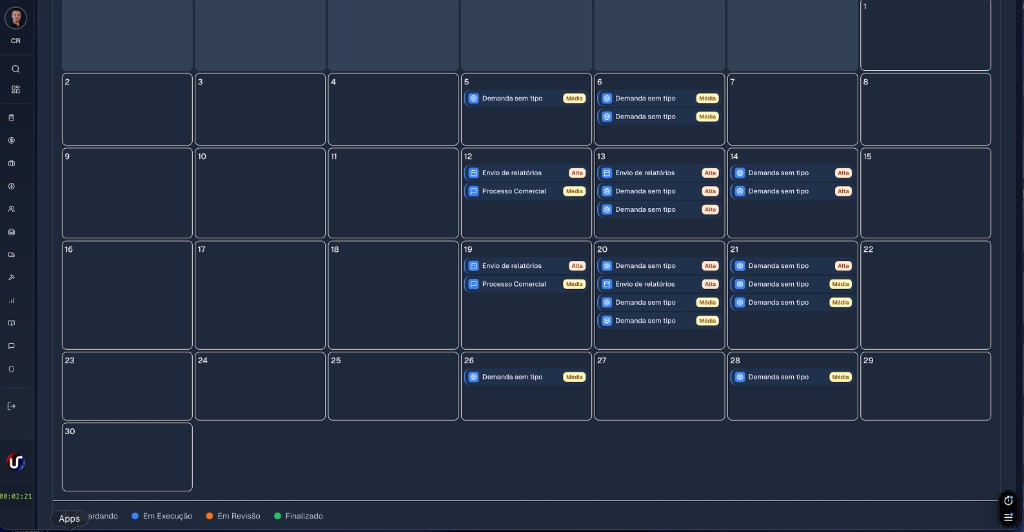The image size is (1024, 532).
Task: Open the wrench tools icon in sidebar
Action: click(11, 277)
